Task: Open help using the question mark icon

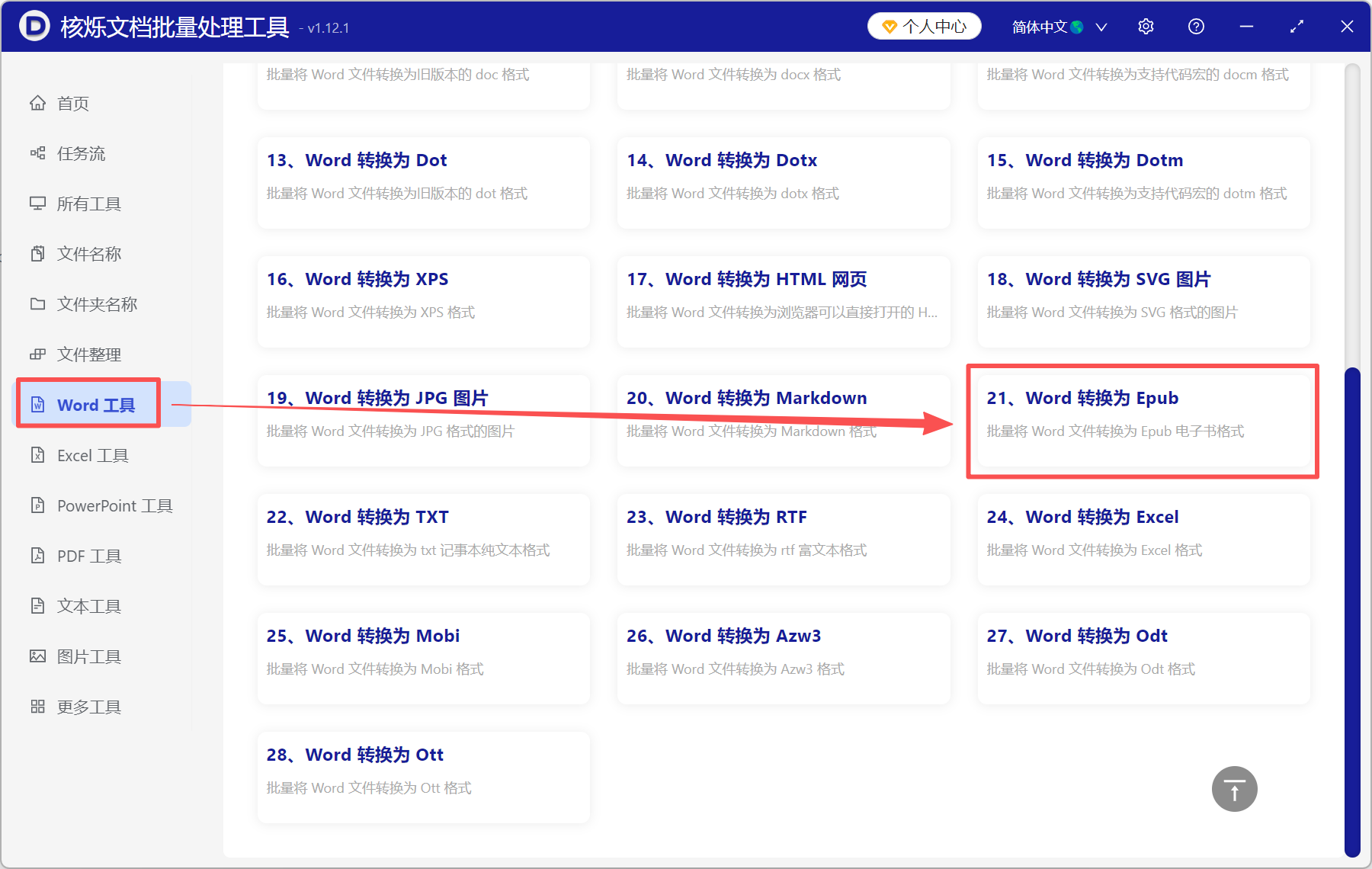Action: coord(1196,26)
